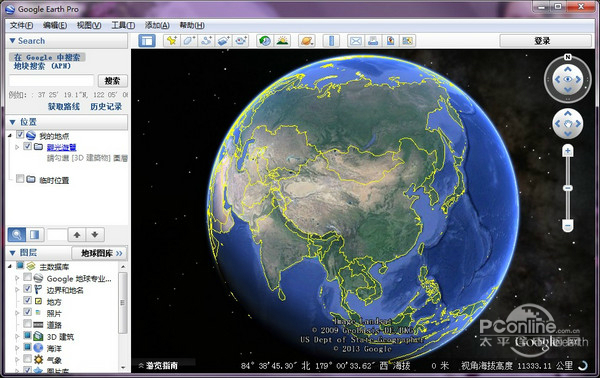Viewport: 600px width, 378px height.
Task: Click the 搜索 search button
Action: click(x=112, y=81)
